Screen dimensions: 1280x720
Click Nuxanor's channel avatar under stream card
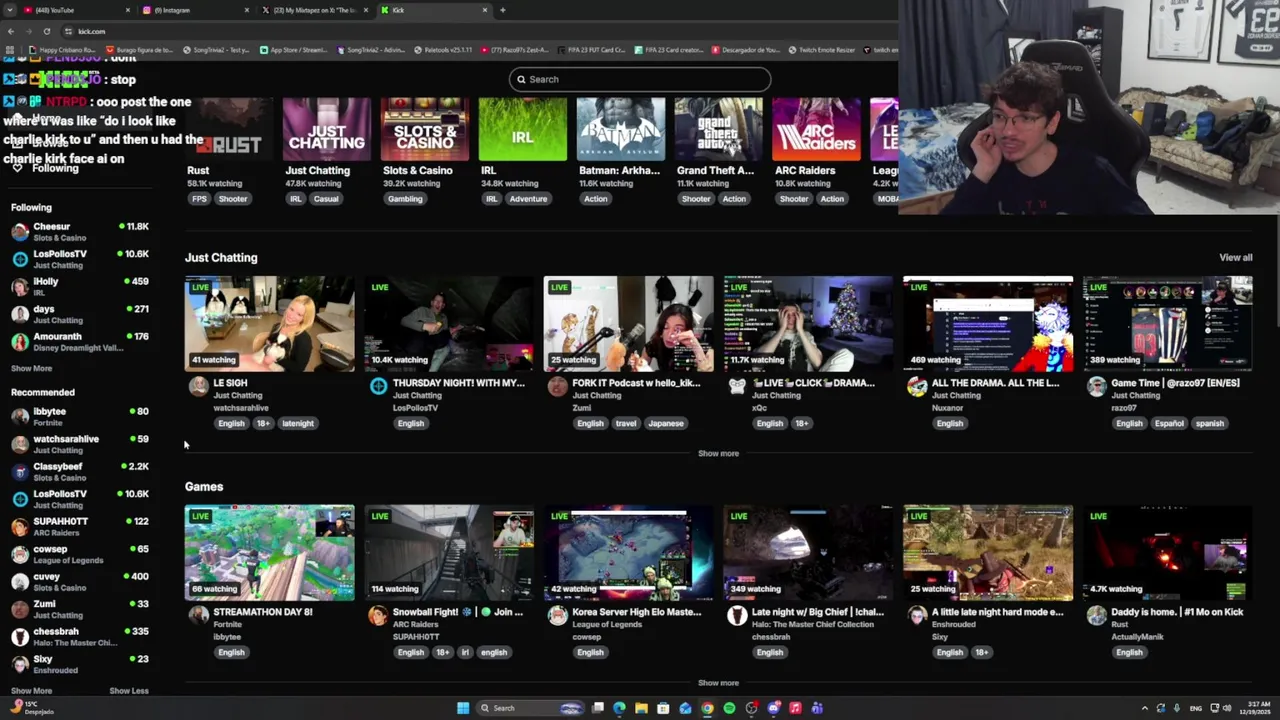click(x=917, y=387)
